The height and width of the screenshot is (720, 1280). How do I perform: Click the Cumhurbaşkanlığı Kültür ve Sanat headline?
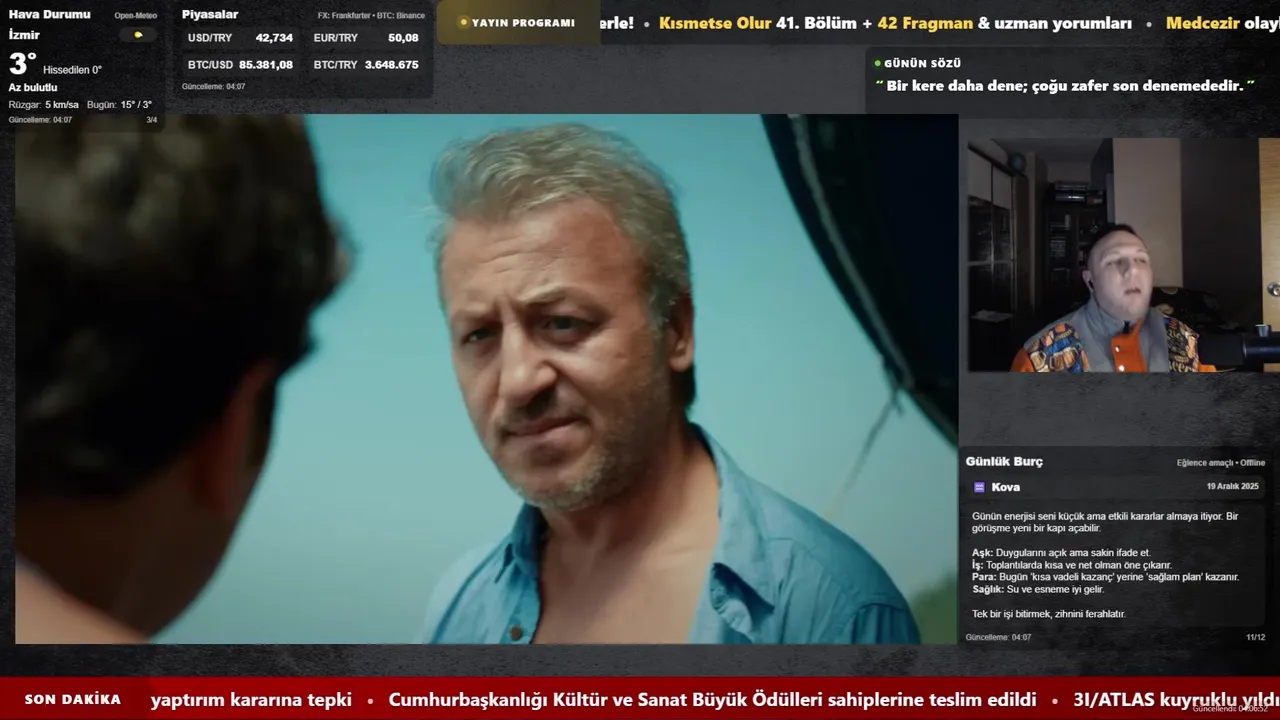712,700
